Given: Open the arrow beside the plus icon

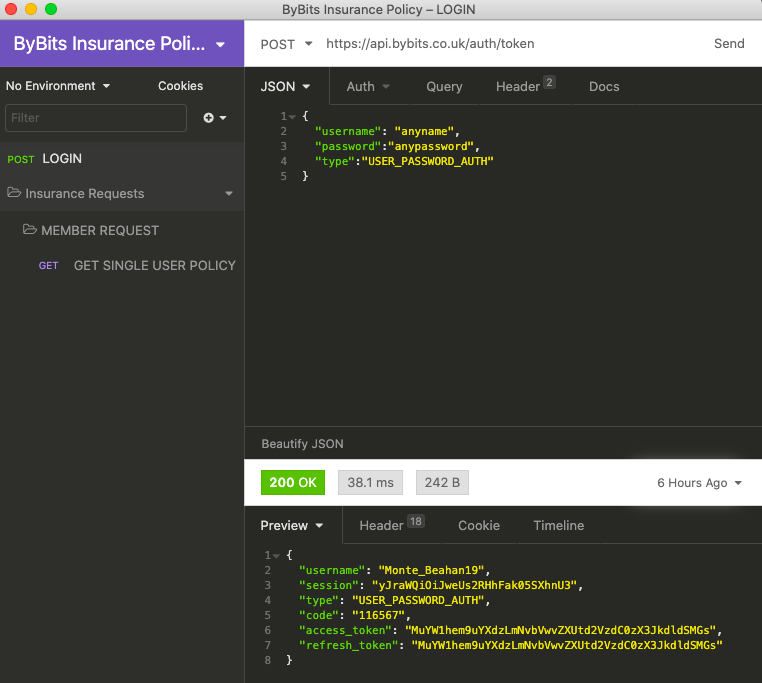Looking at the screenshot, I should pyautogui.click(x=223, y=118).
